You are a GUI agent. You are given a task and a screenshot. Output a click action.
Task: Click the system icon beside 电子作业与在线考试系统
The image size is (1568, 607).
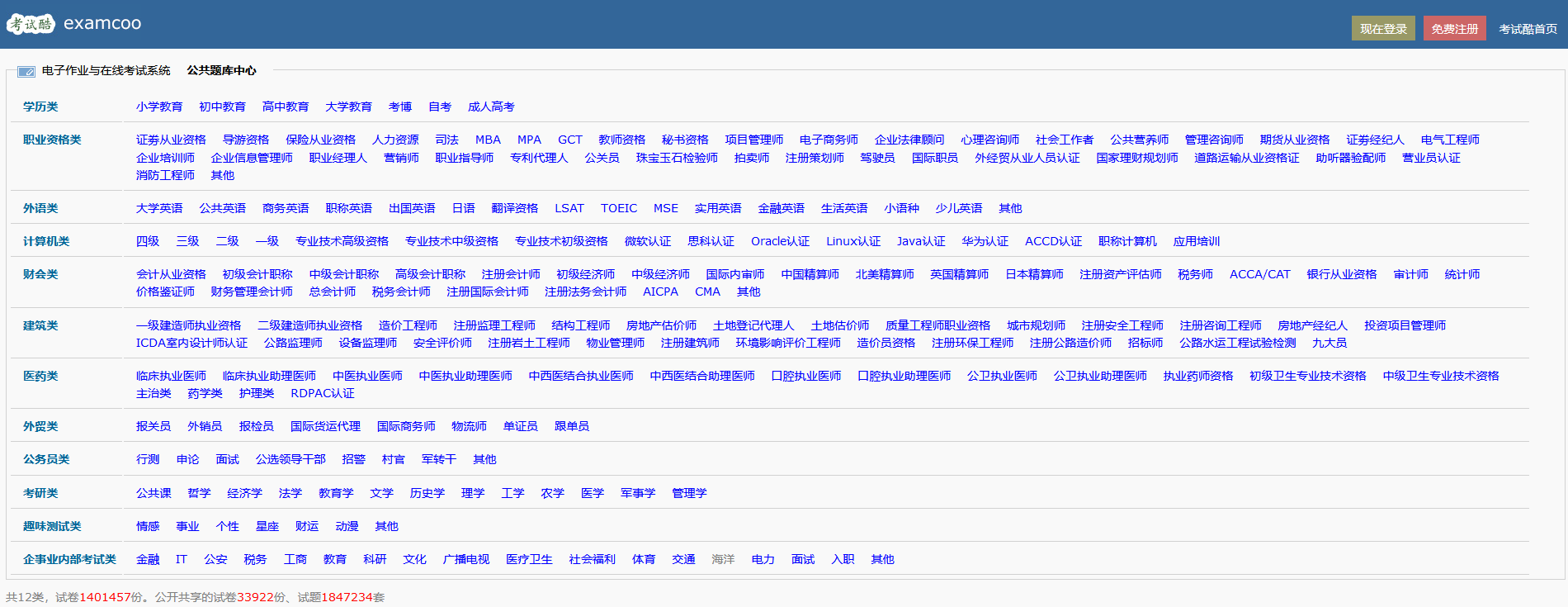26,72
